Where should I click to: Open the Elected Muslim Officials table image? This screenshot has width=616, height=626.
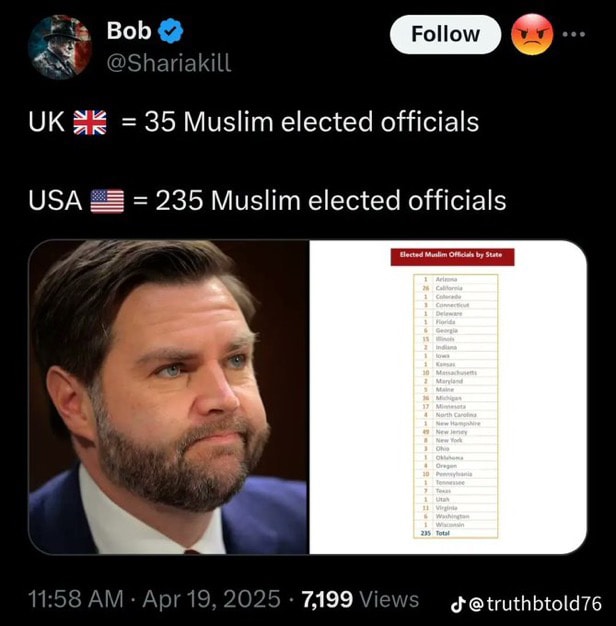[x=448, y=397]
